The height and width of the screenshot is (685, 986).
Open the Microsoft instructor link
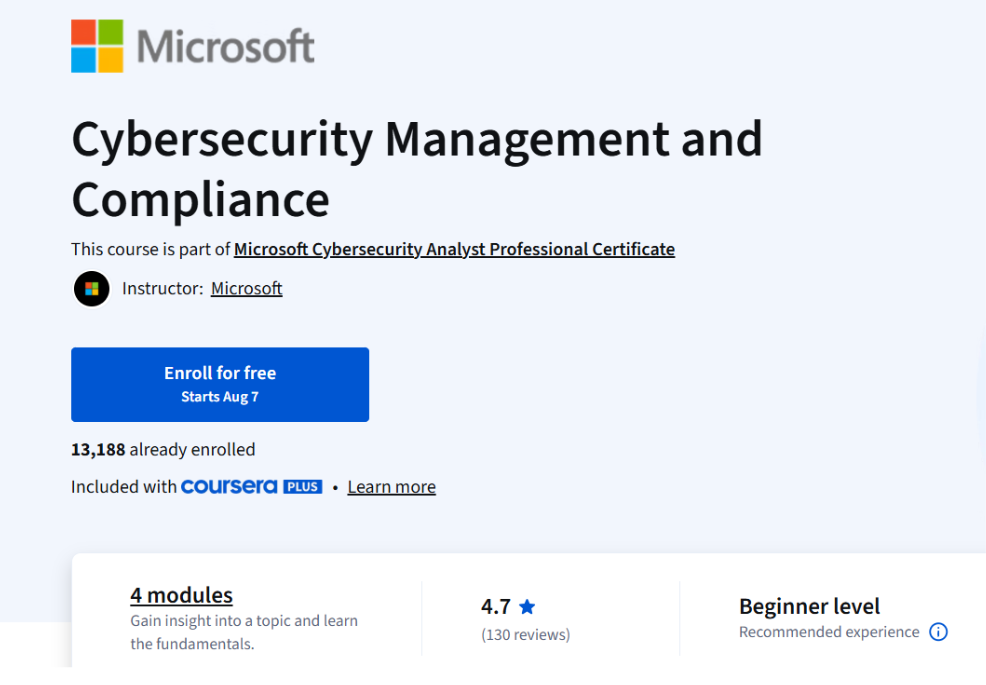coord(246,288)
